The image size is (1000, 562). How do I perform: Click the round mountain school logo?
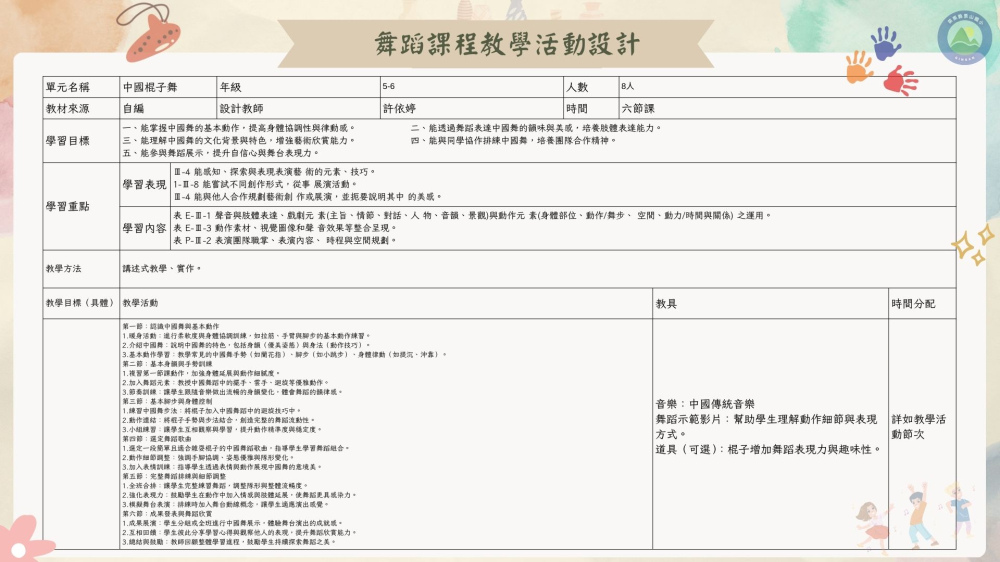click(x=964, y=37)
